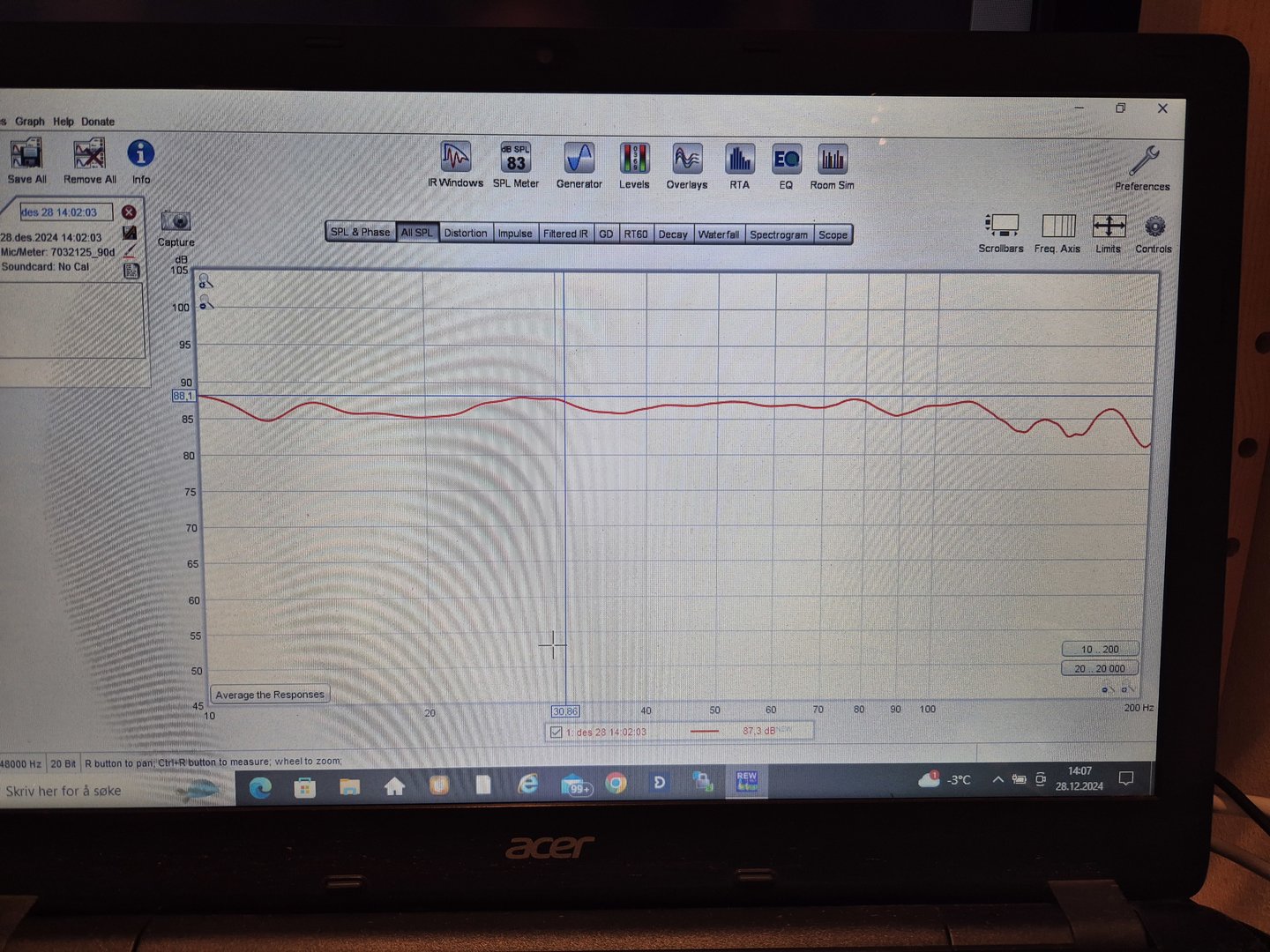This screenshot has height=952, width=1270.
Task: Open the RT60 tab
Action: (x=636, y=234)
